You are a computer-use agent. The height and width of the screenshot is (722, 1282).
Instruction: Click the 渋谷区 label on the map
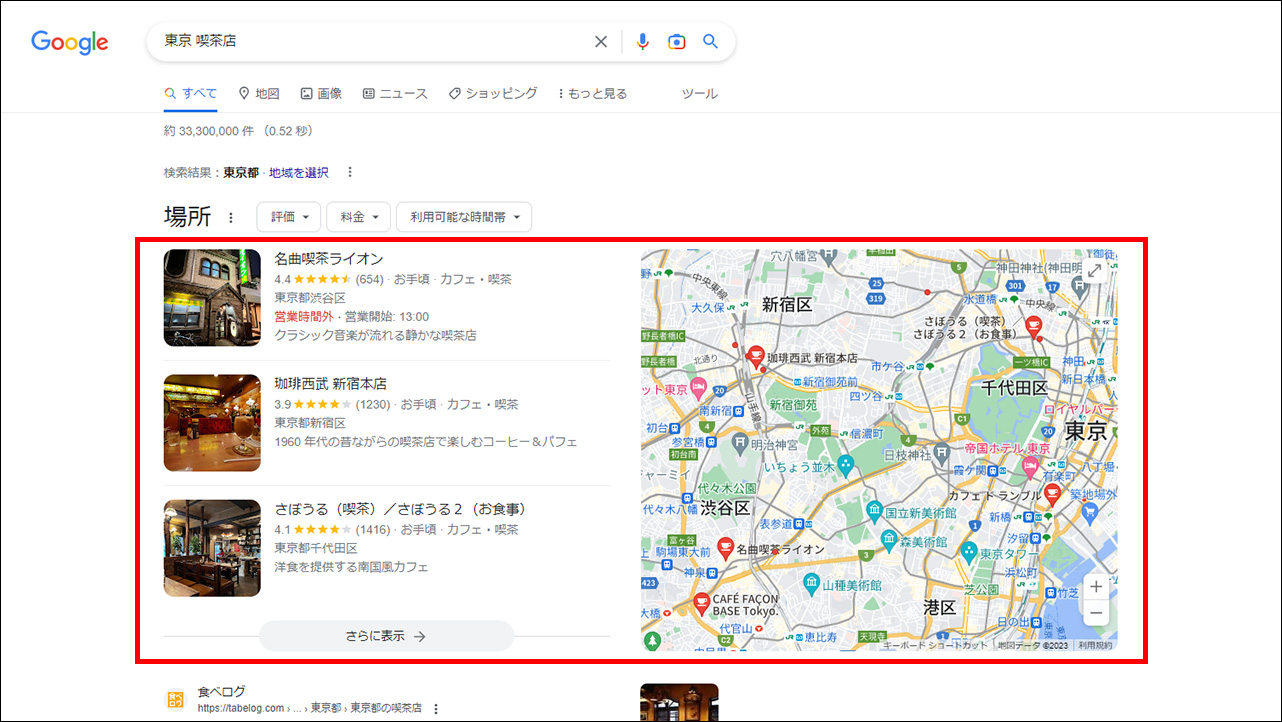[724, 508]
